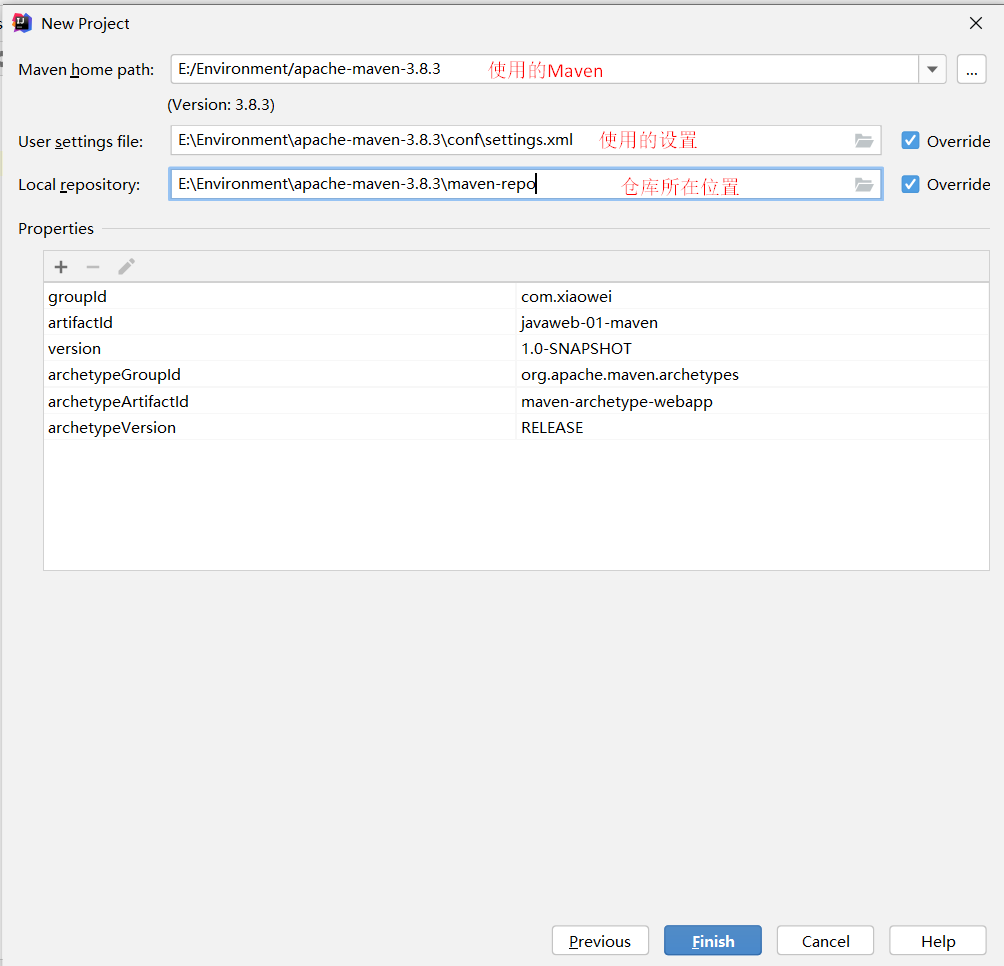Close the New Project dialog
Image resolution: width=1004 pixels, height=966 pixels.
[976, 23]
